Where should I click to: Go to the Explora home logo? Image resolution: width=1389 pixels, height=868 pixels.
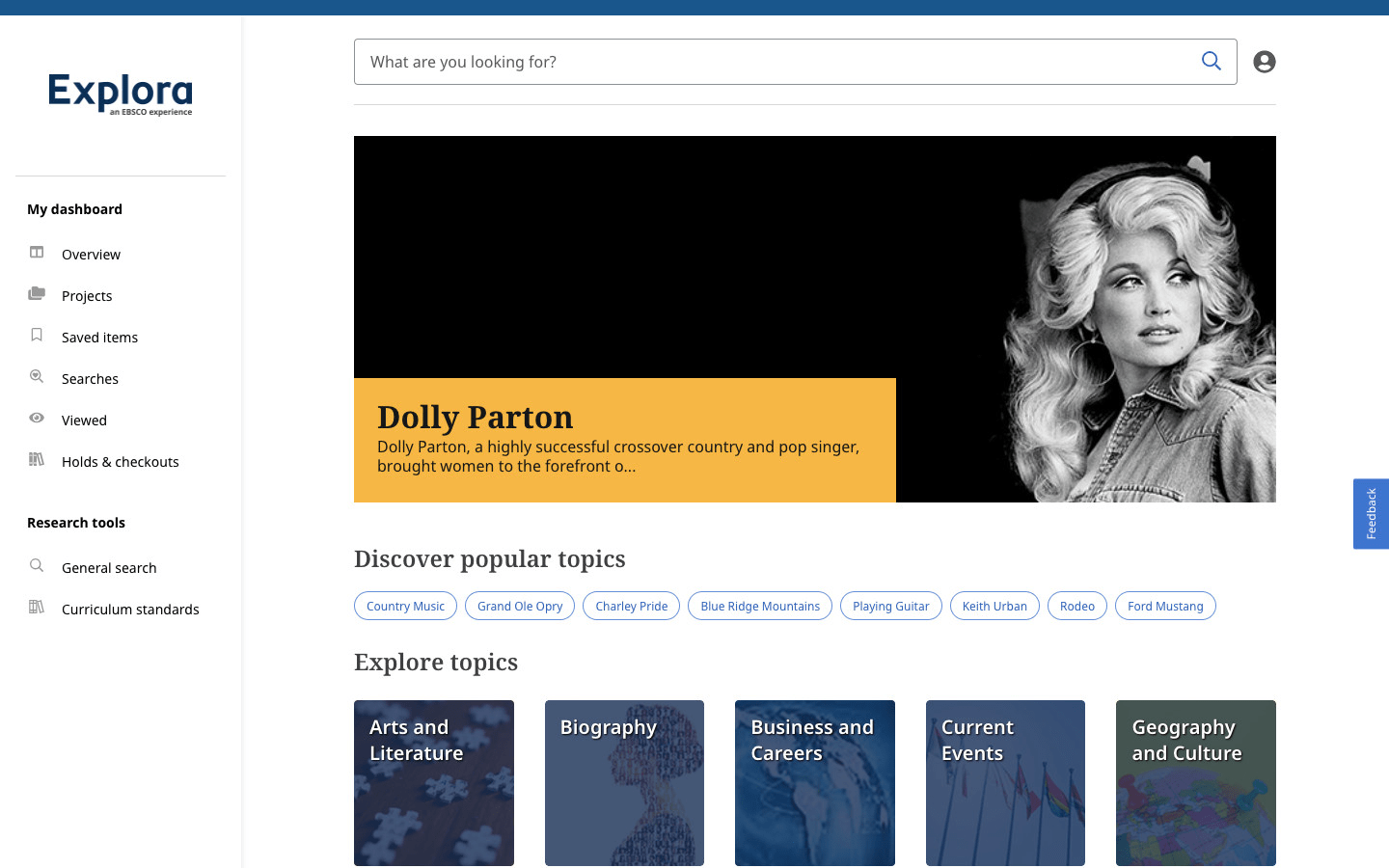point(121,95)
